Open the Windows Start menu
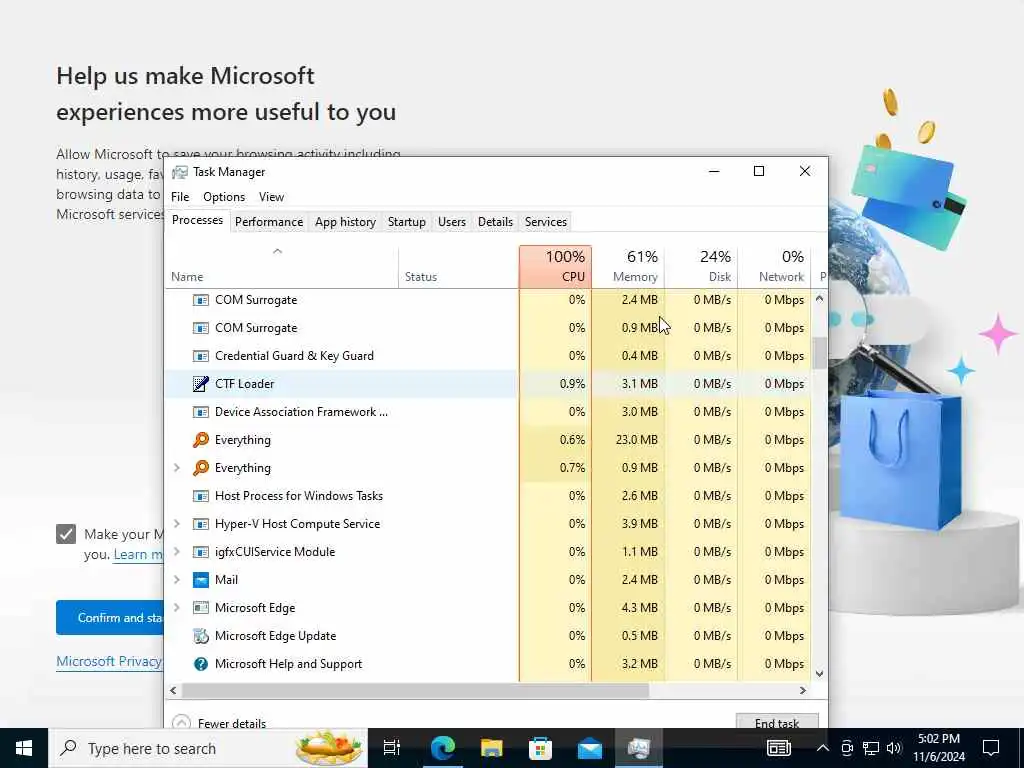Image resolution: width=1024 pixels, height=768 pixels. click(24, 748)
